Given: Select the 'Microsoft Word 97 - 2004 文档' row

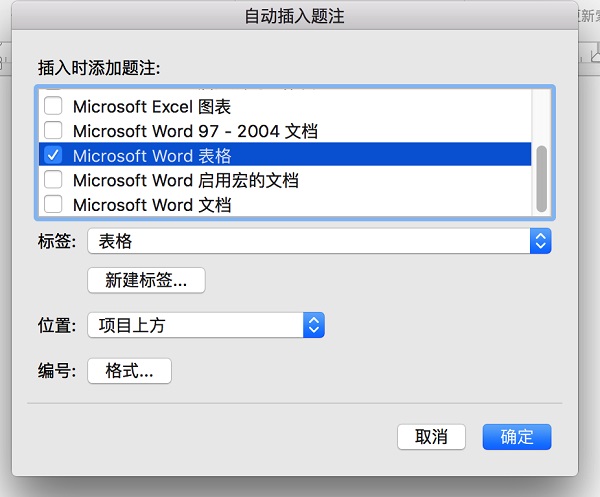Looking at the screenshot, I should click(285, 130).
